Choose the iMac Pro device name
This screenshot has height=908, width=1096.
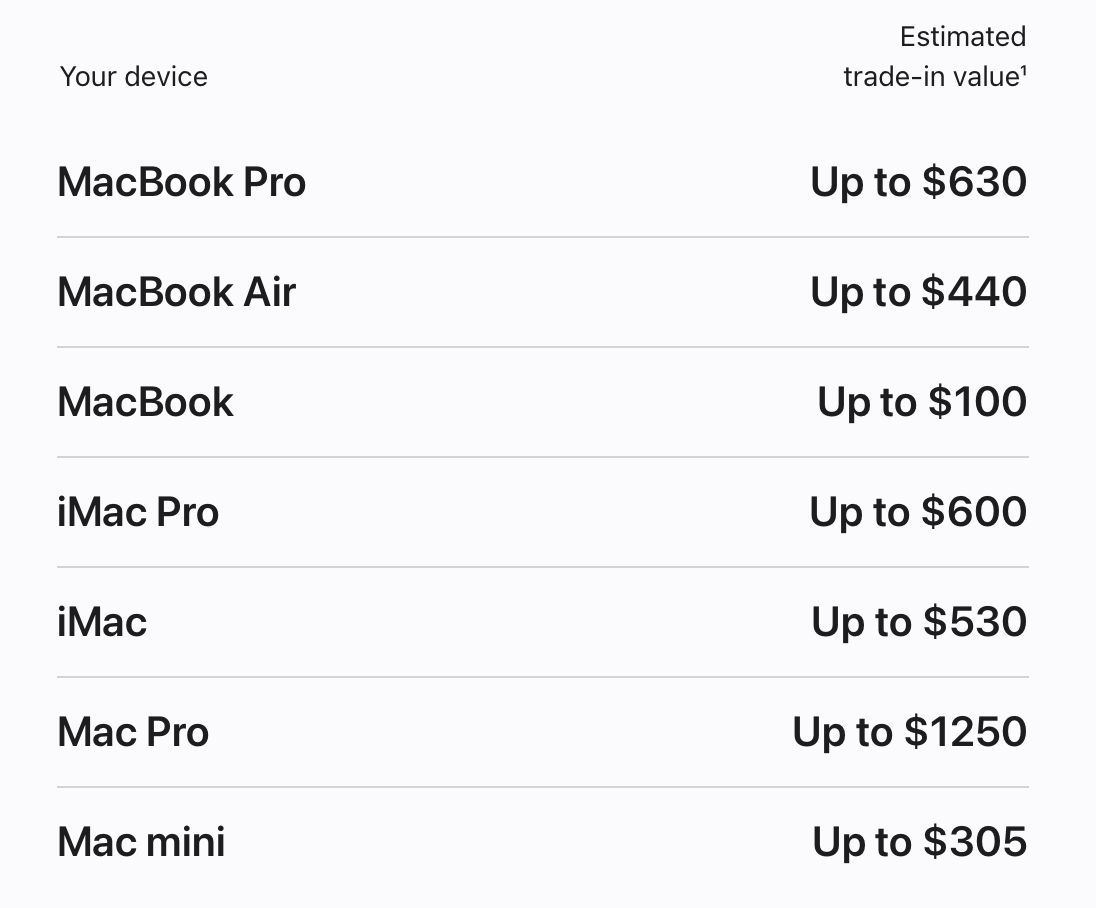138,512
